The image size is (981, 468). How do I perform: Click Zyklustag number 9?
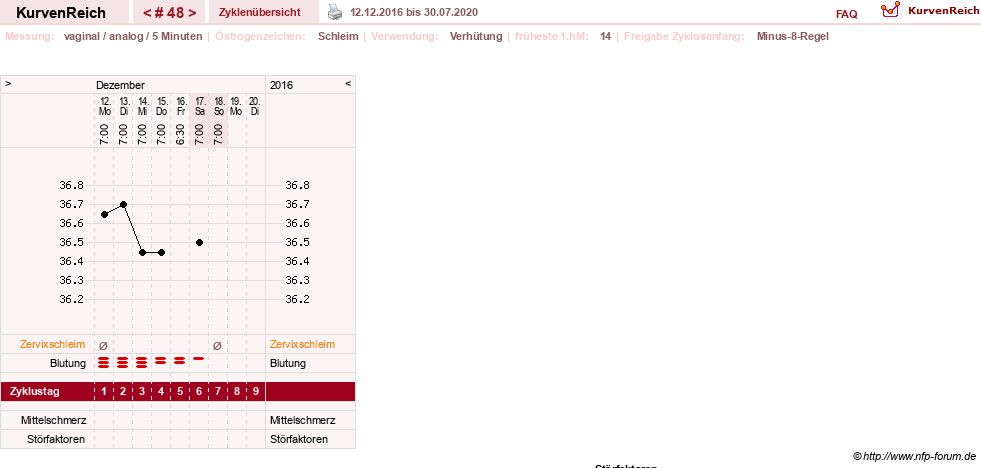256,392
